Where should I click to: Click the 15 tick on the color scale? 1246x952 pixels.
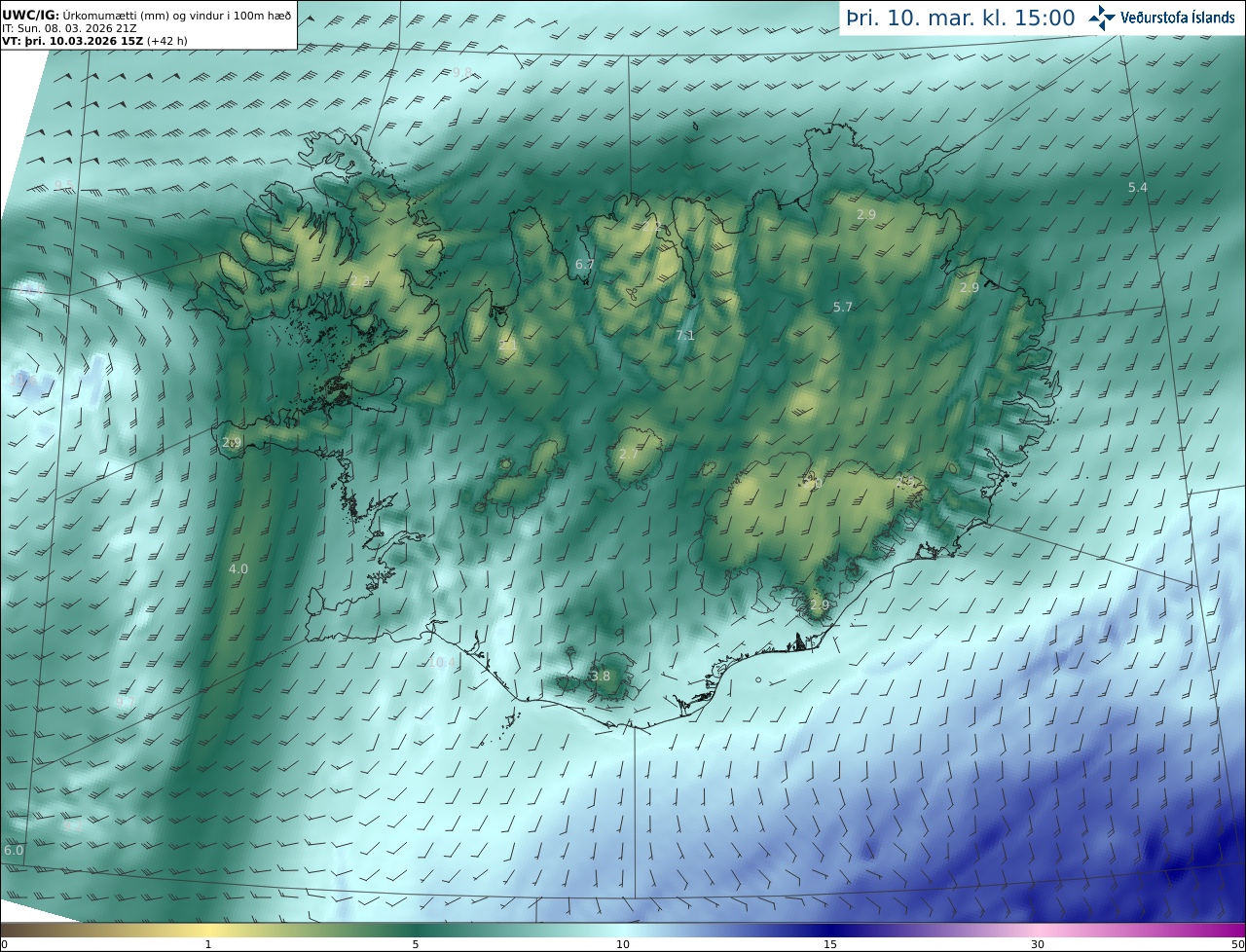click(830, 944)
